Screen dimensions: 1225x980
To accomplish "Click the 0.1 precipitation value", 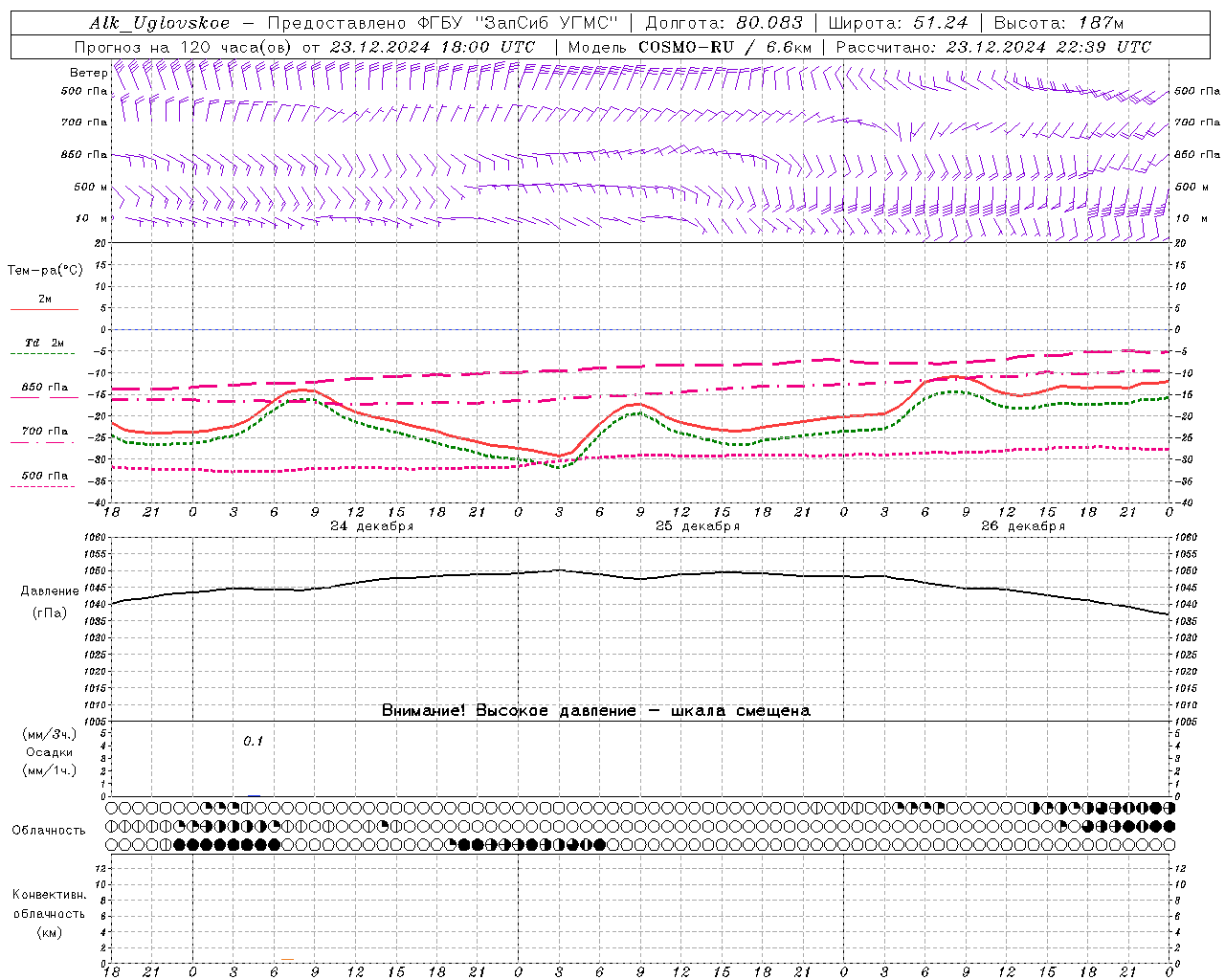I will pyautogui.click(x=253, y=741).
